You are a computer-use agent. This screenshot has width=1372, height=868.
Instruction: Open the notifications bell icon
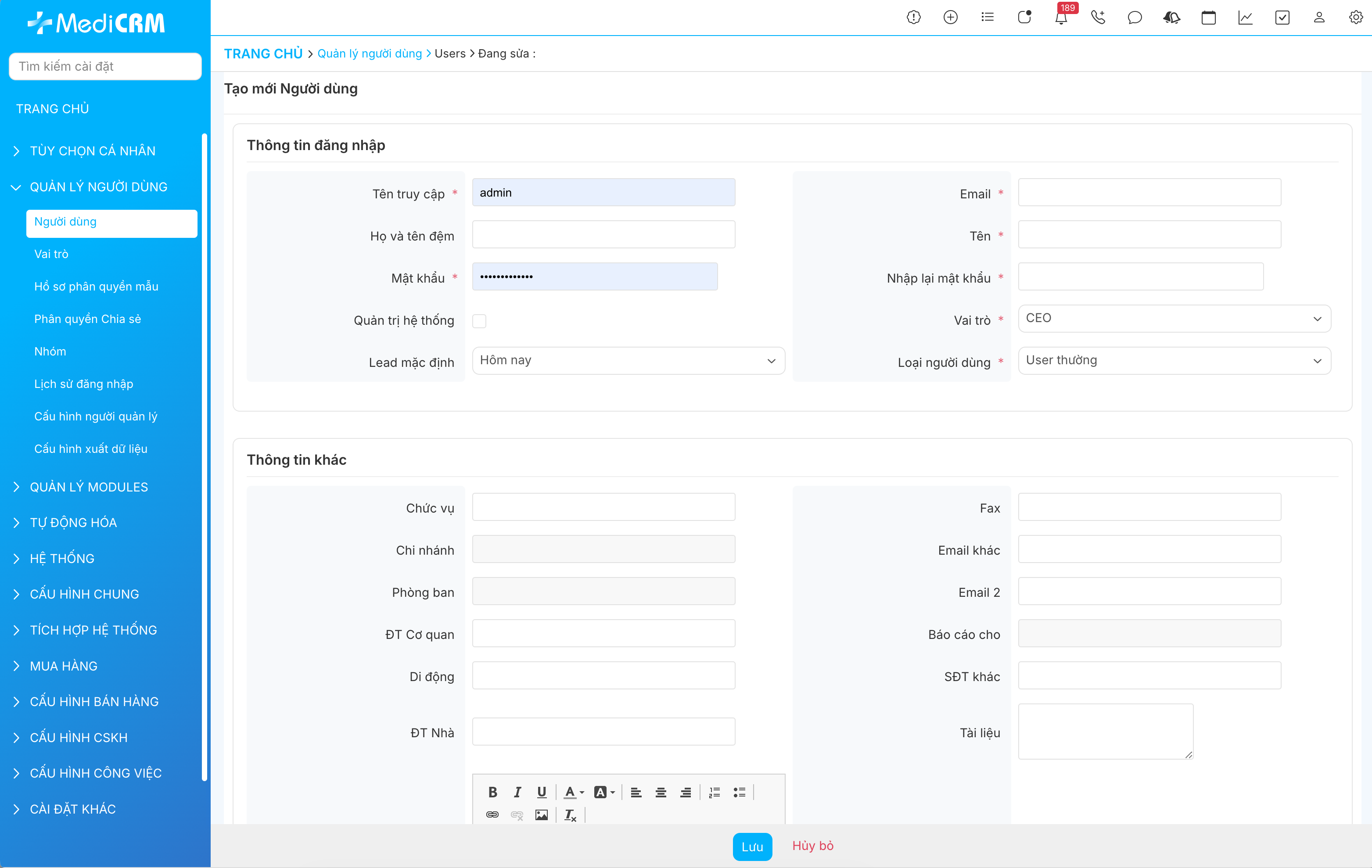click(x=1060, y=18)
